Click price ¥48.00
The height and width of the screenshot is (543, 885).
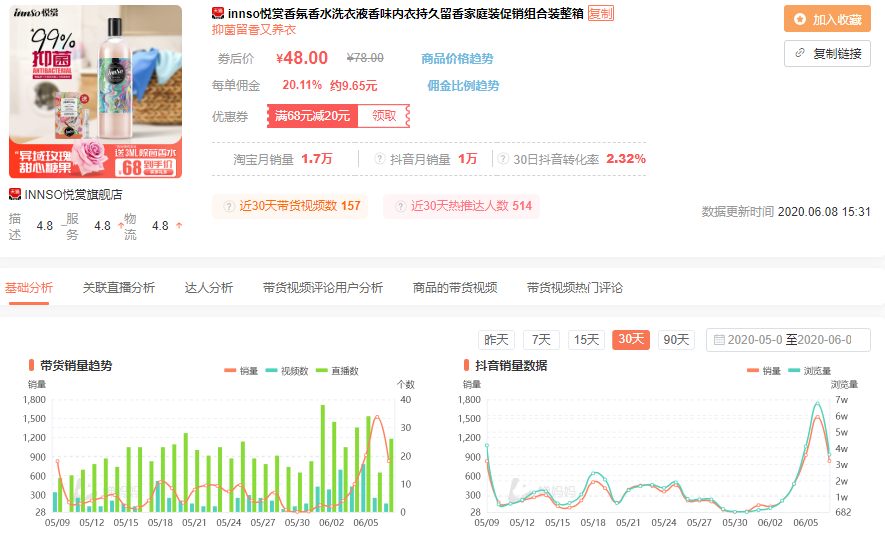(x=302, y=58)
